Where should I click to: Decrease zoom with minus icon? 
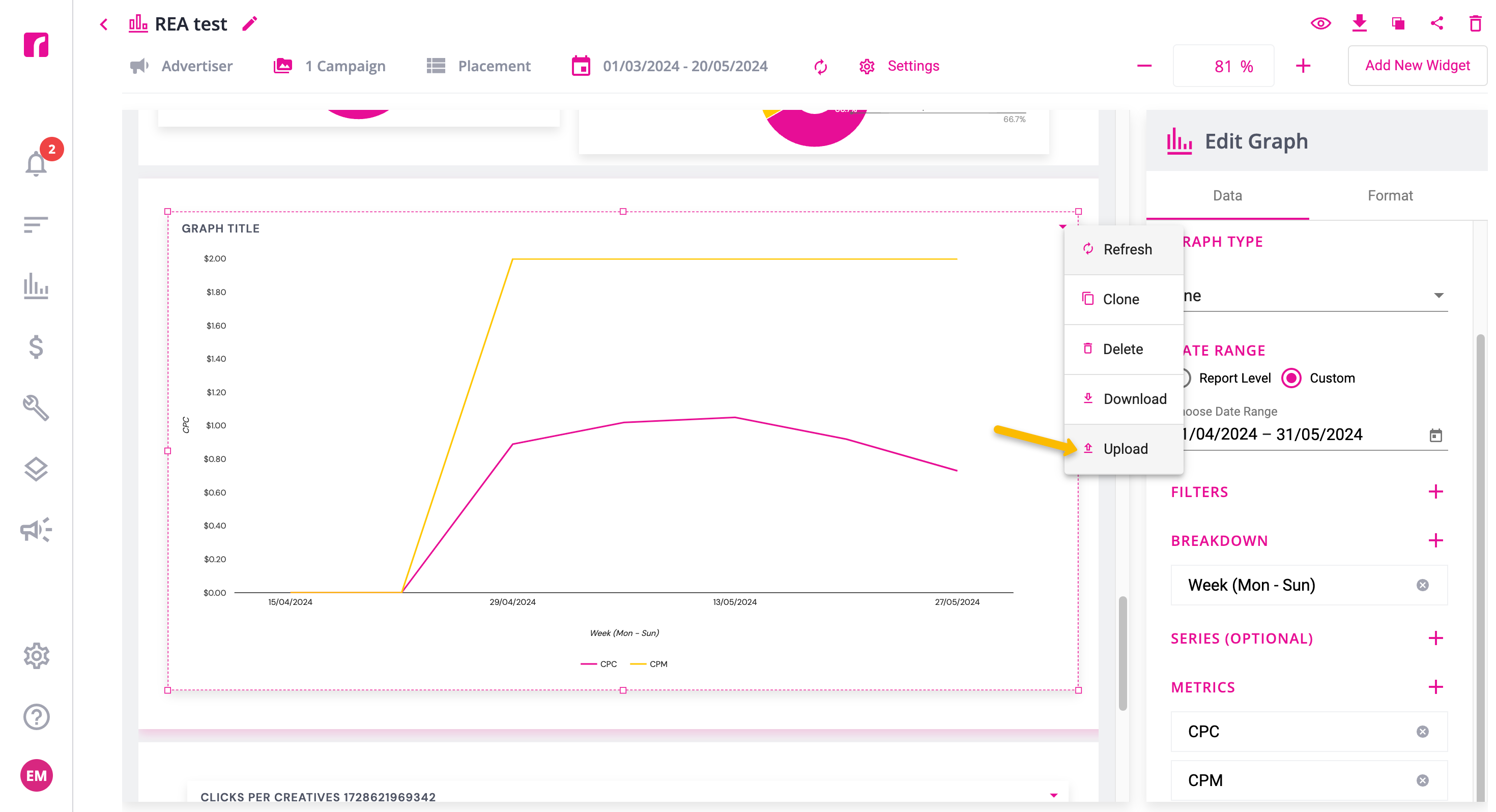1143,66
